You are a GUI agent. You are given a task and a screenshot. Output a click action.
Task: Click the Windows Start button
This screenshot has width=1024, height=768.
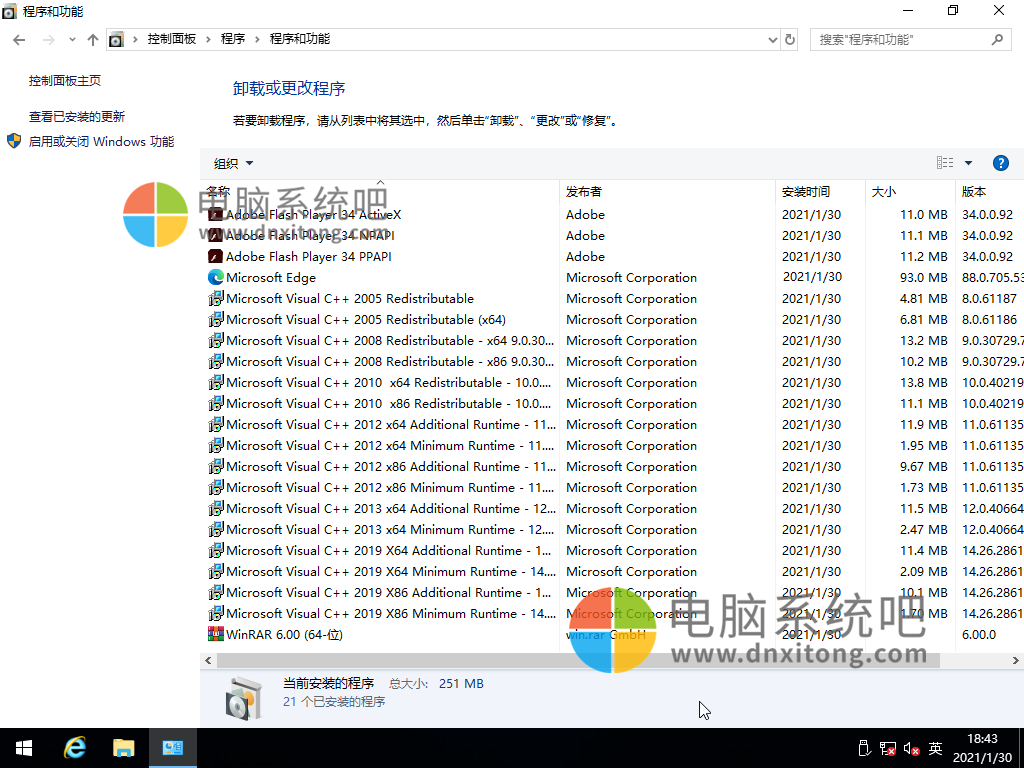coord(23,747)
